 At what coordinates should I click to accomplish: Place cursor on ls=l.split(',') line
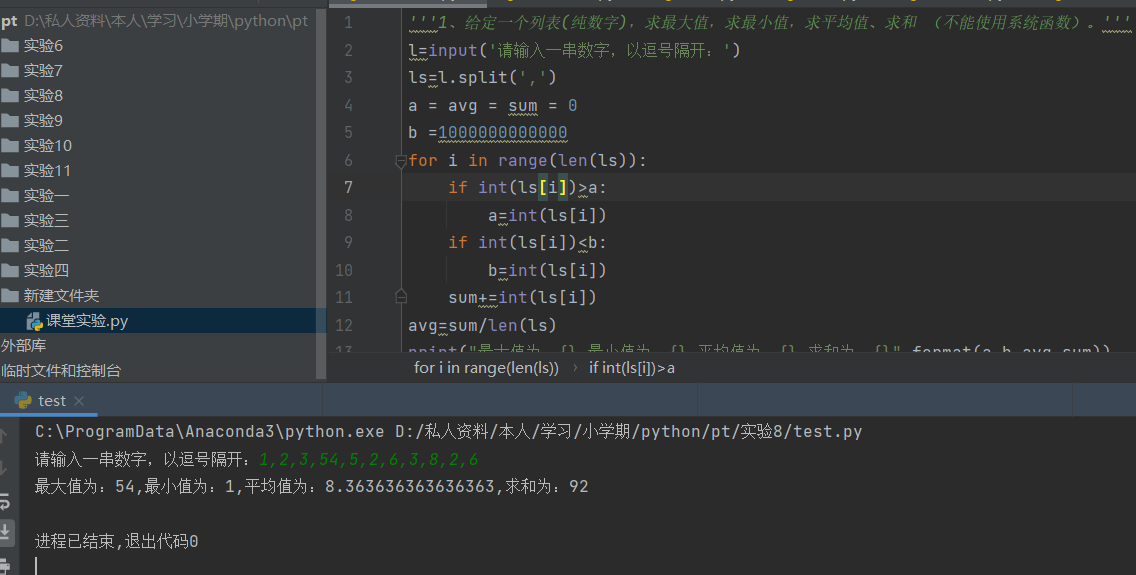point(483,77)
